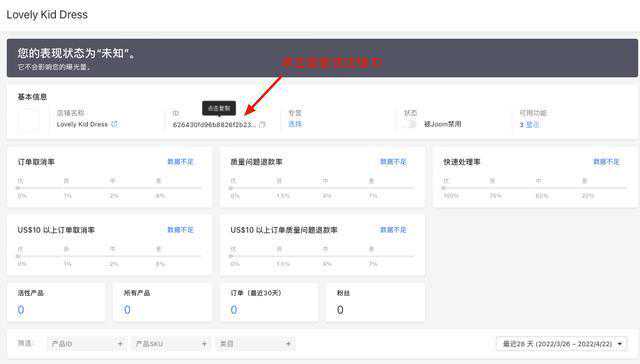This screenshot has height=364, width=640.
Task: Add 产品ID filter with plus icon
Action: pyautogui.click(x=120, y=344)
